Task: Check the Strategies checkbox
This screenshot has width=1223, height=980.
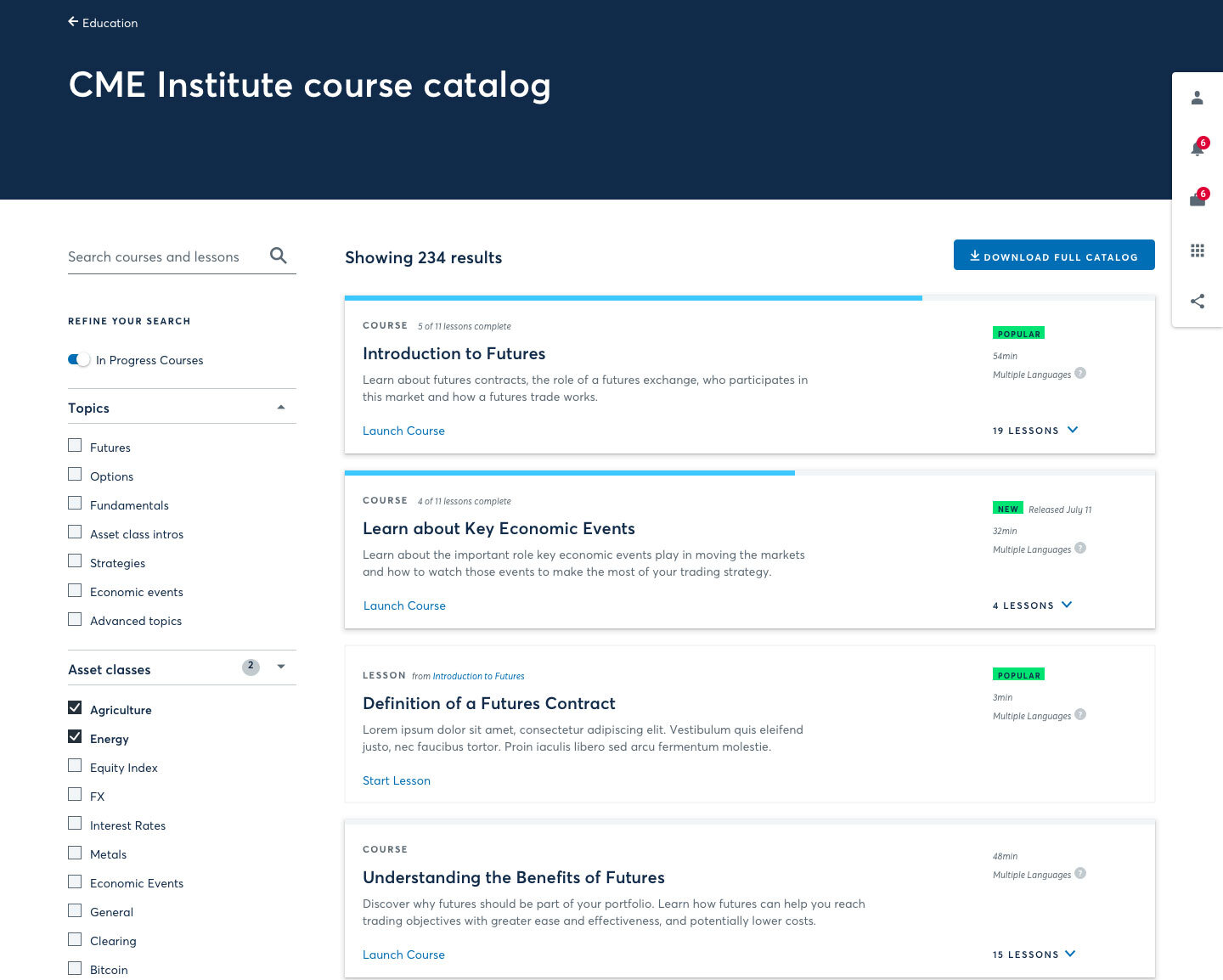Action: click(75, 561)
